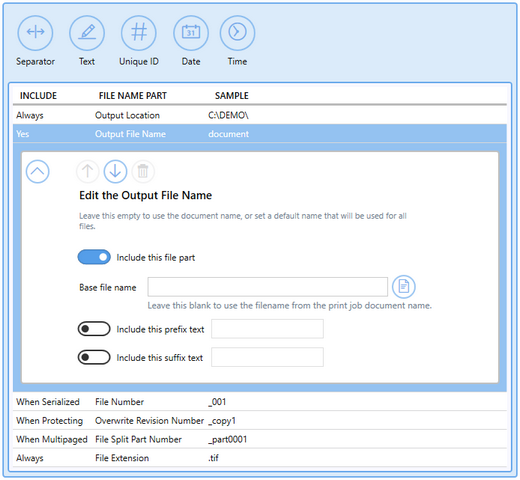Viewport: 520px width, 480px height.
Task: Click sample value C:\DEMO\
Action: (x=228, y=115)
